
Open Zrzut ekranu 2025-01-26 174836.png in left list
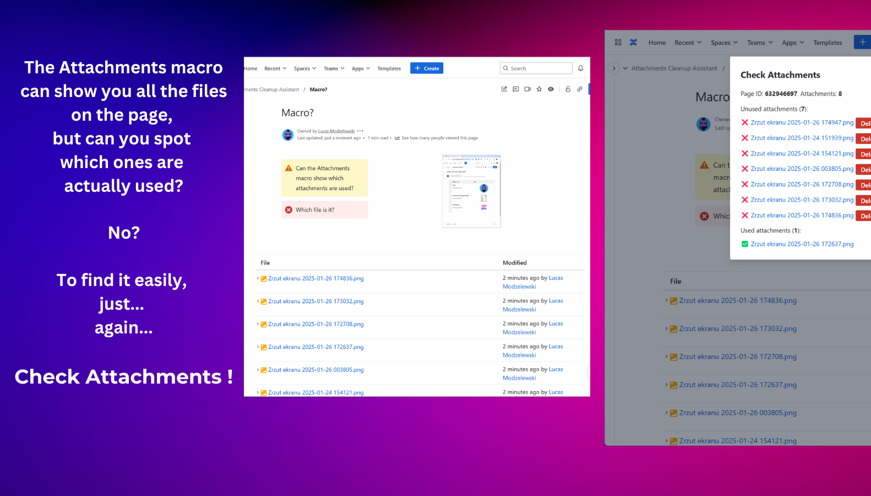point(316,278)
